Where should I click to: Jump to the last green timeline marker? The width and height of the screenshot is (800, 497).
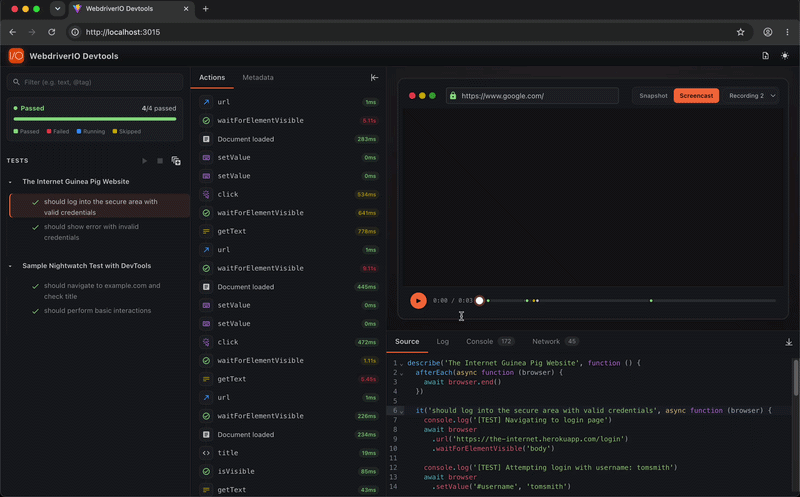point(651,301)
